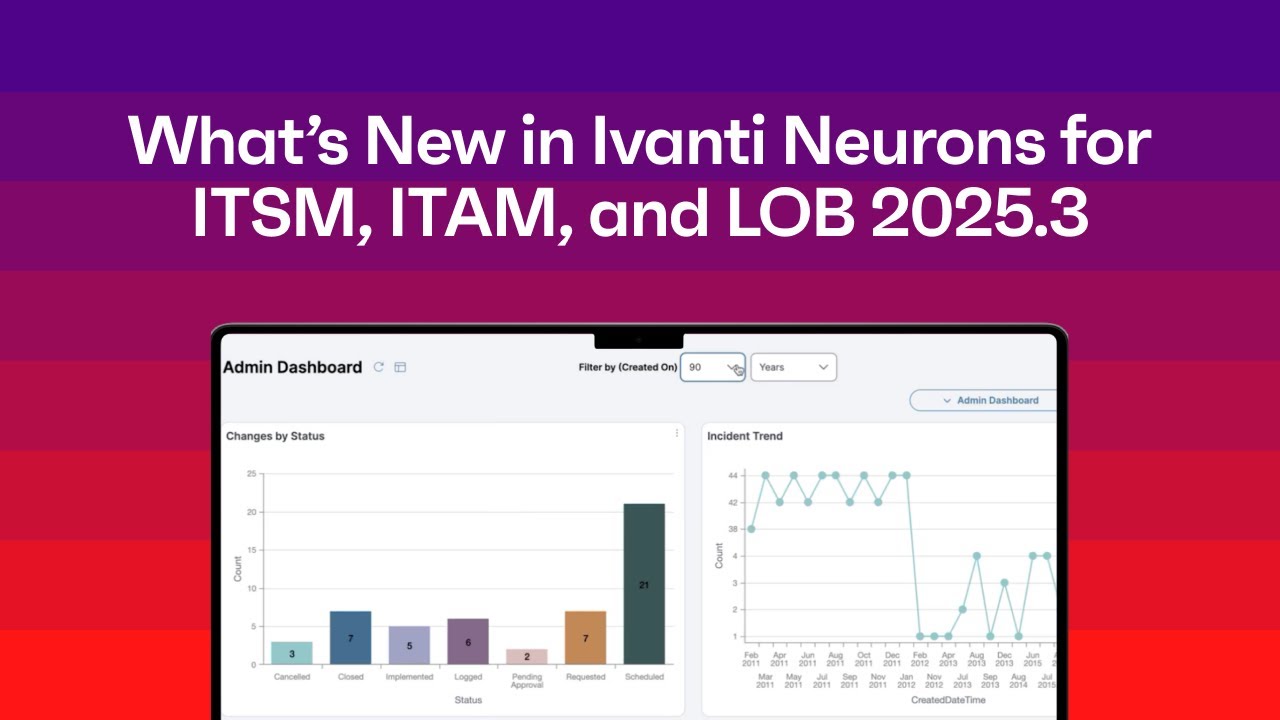Viewport: 1280px width, 720px height.
Task: Select the Pending Approval bar showing 2
Action: click(527, 657)
